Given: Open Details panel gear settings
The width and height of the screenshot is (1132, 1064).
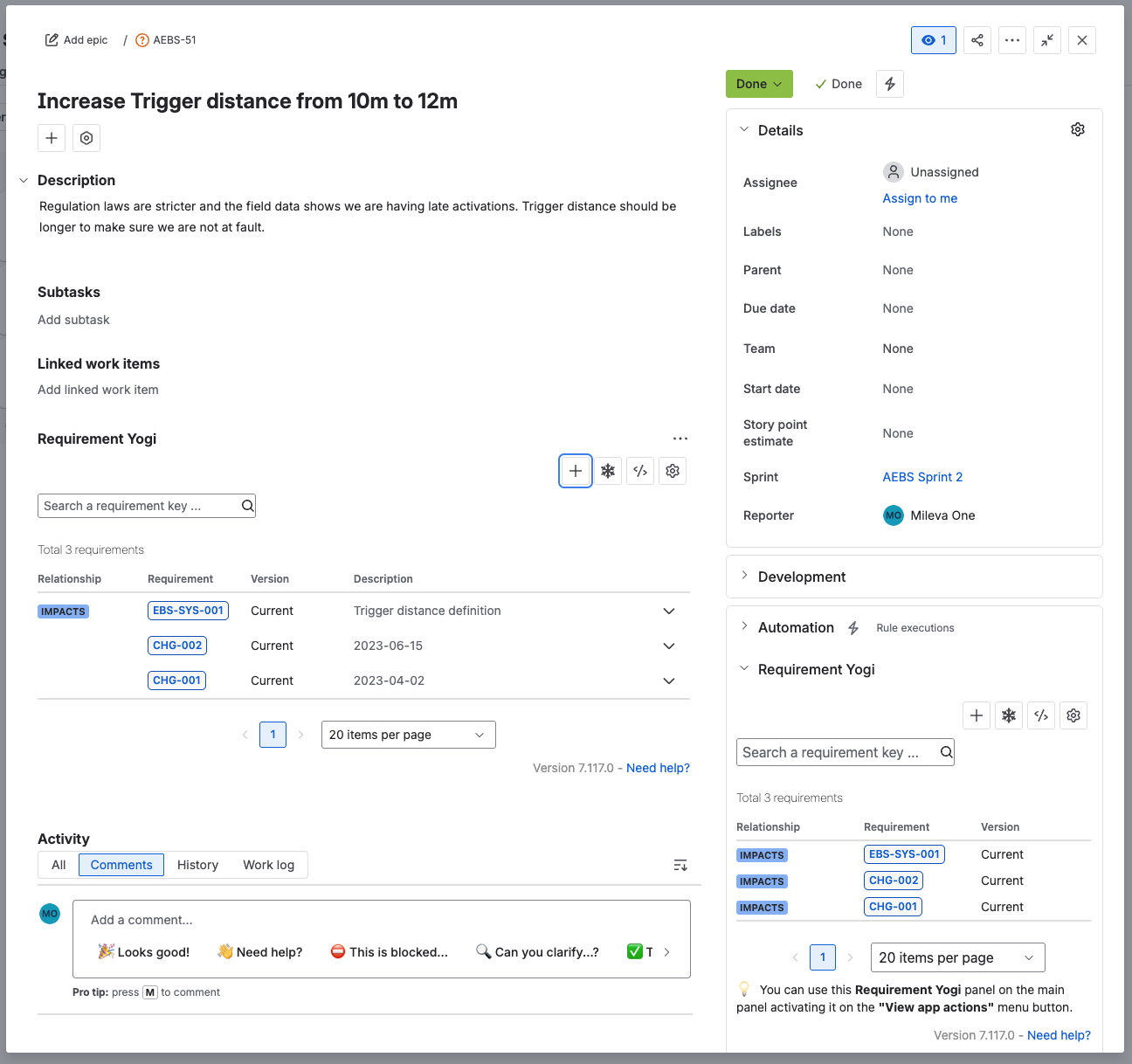Looking at the screenshot, I should pyautogui.click(x=1078, y=129).
